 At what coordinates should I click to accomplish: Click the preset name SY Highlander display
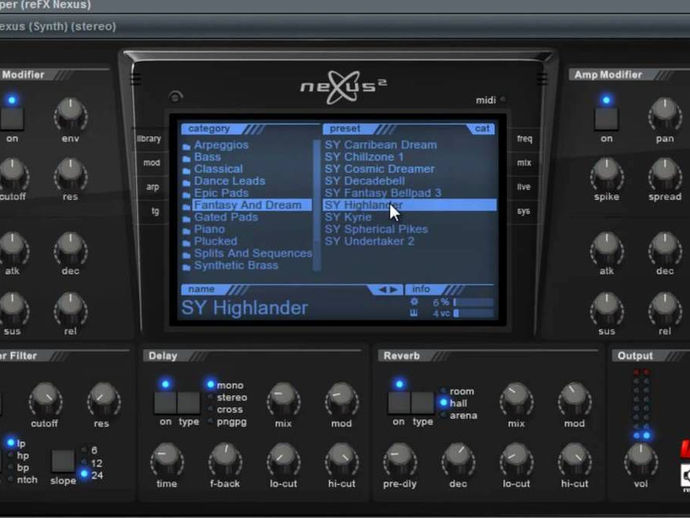click(245, 308)
